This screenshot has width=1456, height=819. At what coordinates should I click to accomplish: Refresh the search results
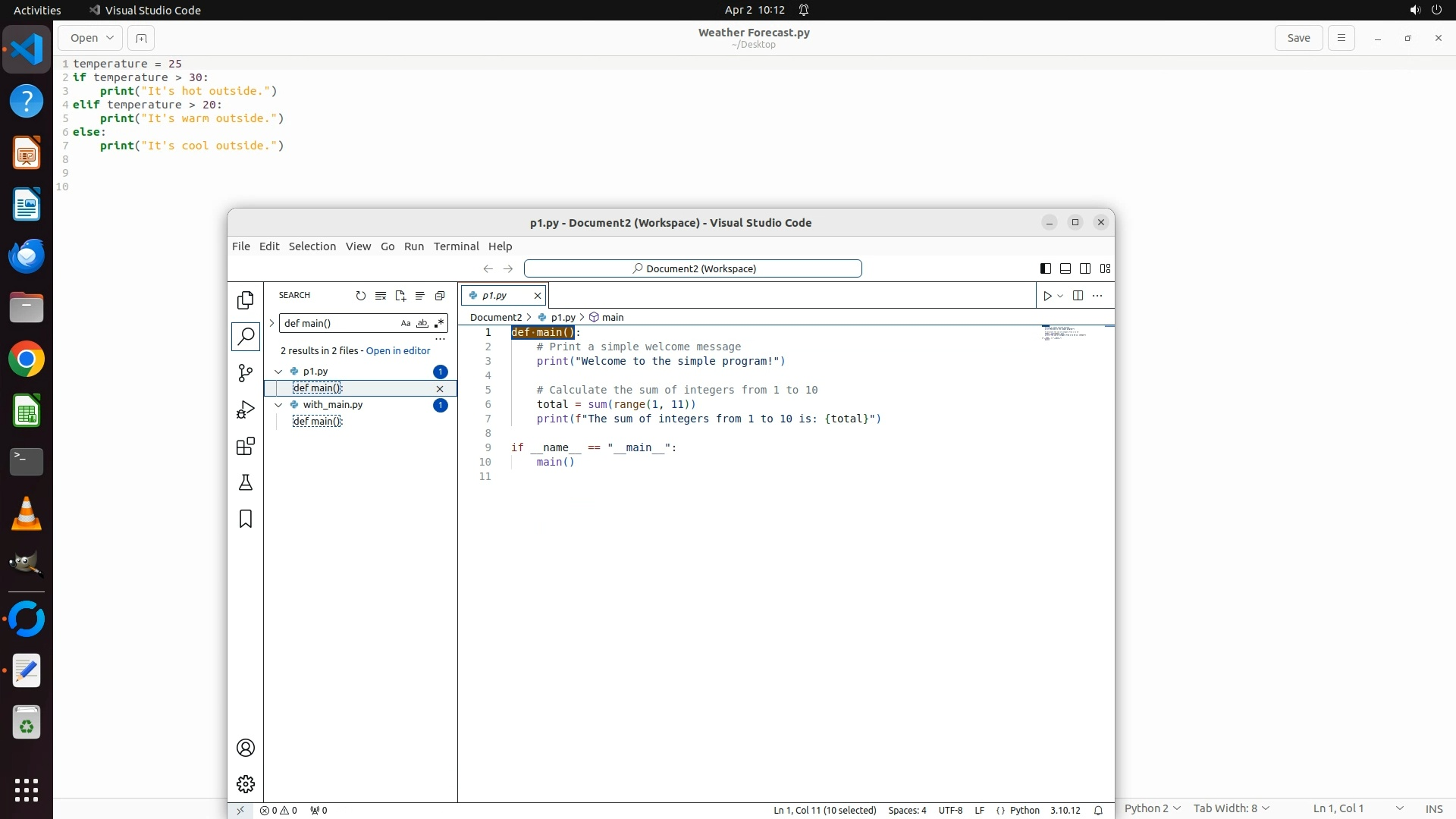pyautogui.click(x=361, y=296)
